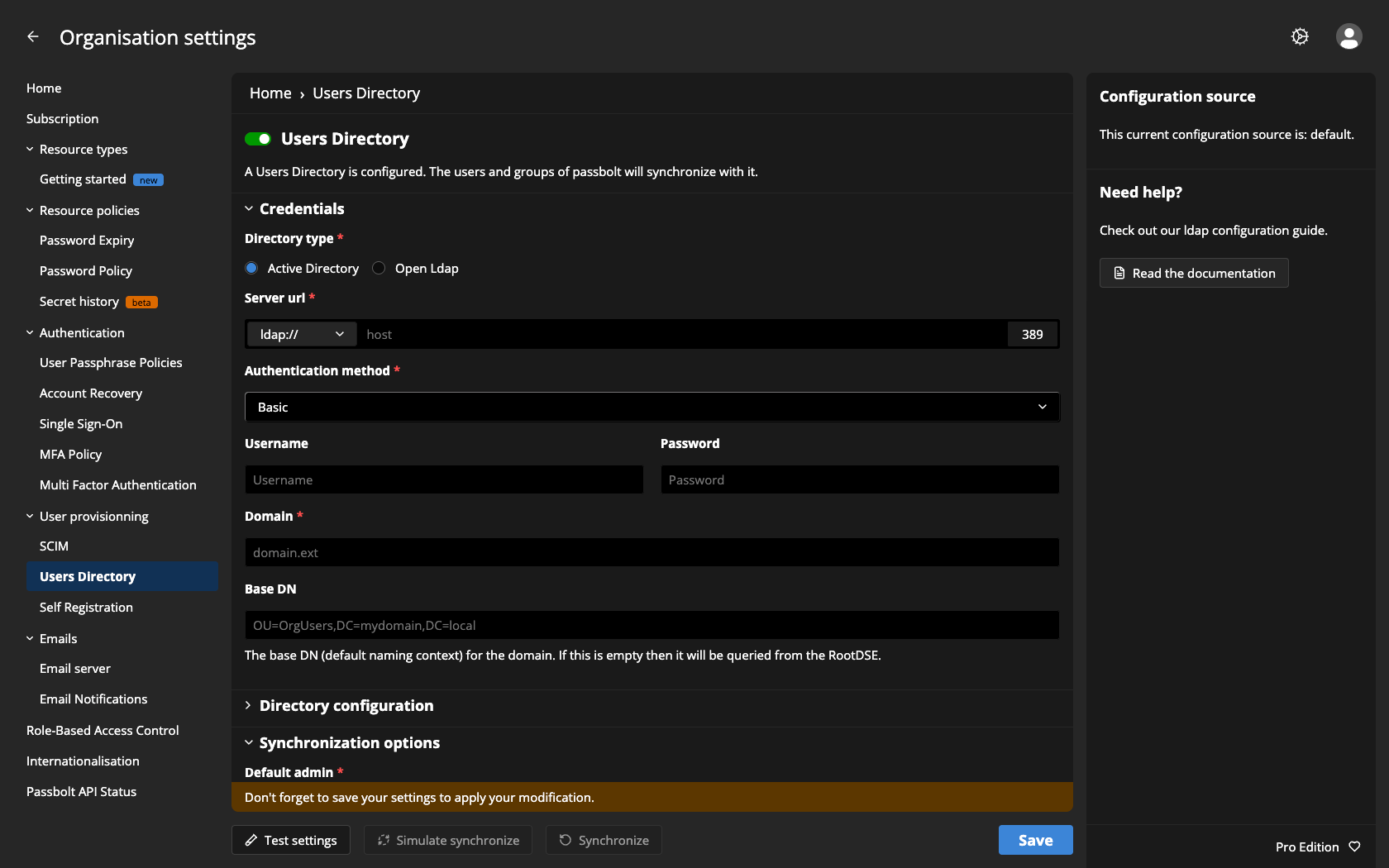Click the Simulate synchronize icon
1389x868 pixels.
pyautogui.click(x=384, y=840)
